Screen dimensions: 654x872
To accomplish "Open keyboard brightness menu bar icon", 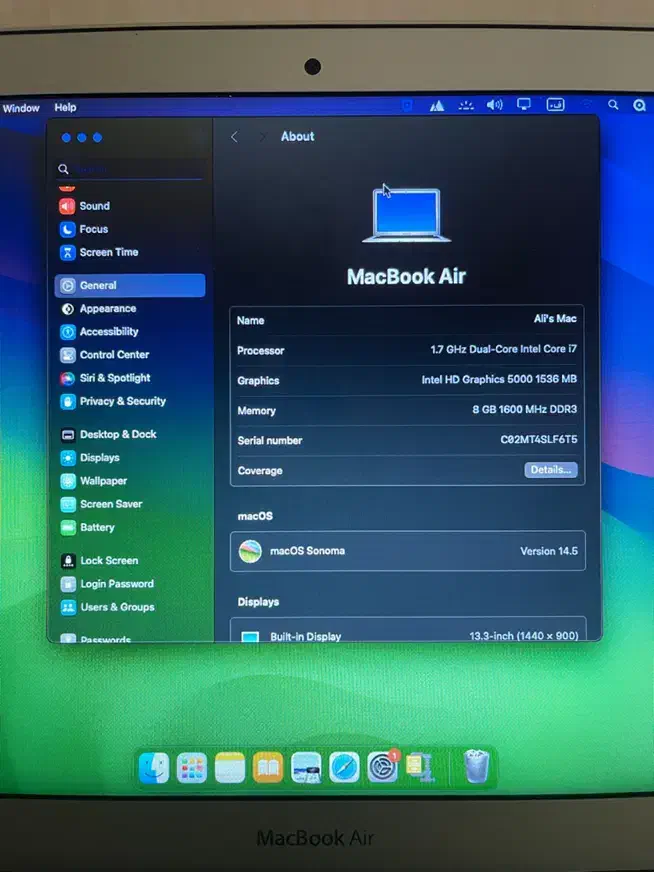I will [466, 105].
